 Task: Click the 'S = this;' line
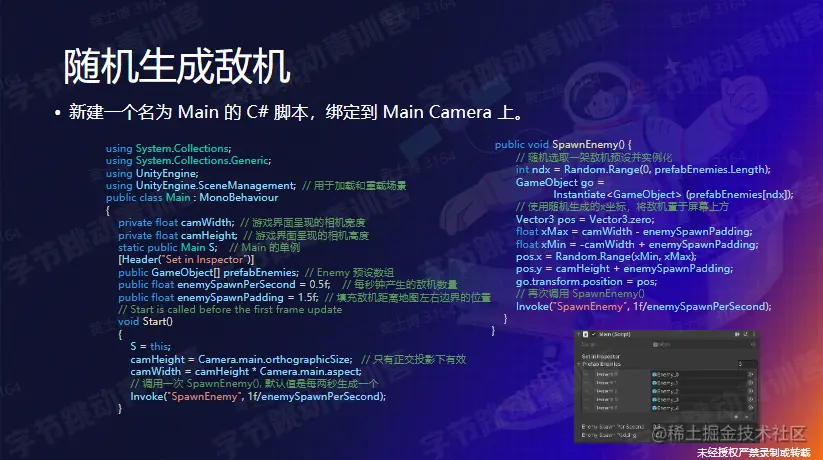click(x=151, y=346)
